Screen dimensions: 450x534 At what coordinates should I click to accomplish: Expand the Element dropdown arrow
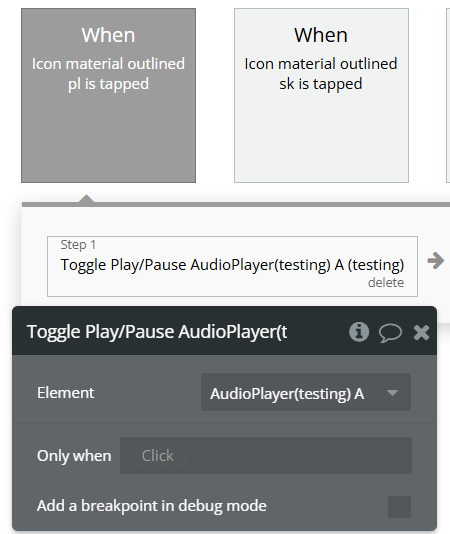pyautogui.click(x=392, y=393)
